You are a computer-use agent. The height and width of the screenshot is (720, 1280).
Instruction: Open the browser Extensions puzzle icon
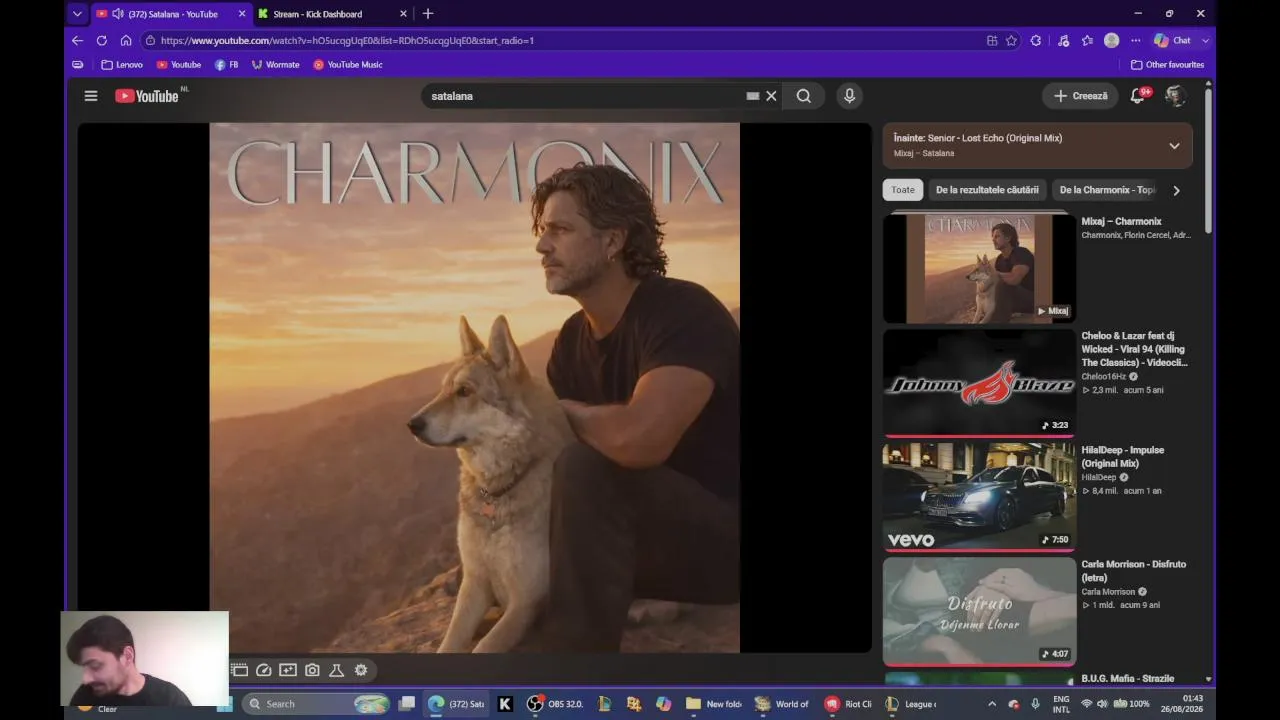pyautogui.click(x=1036, y=41)
